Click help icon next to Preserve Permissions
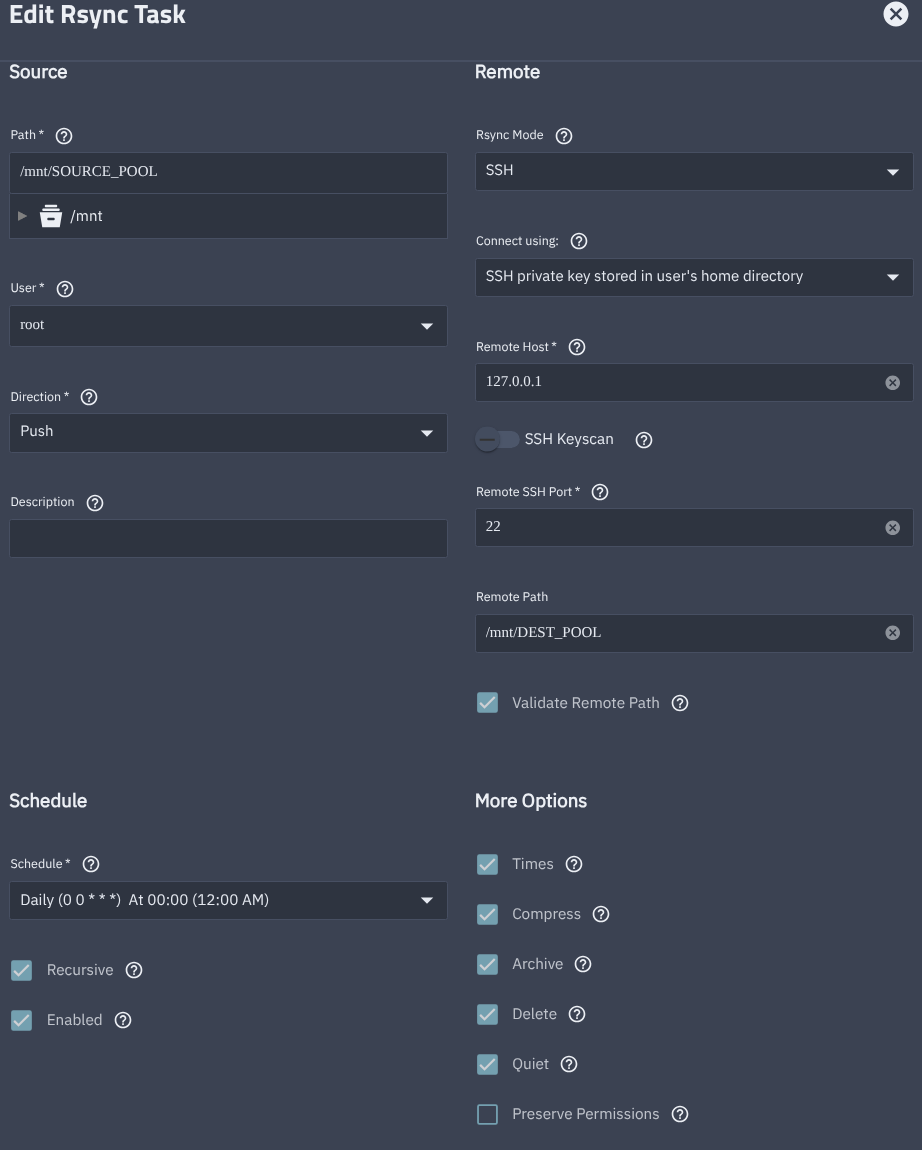The width and height of the screenshot is (922, 1150). pos(680,1114)
